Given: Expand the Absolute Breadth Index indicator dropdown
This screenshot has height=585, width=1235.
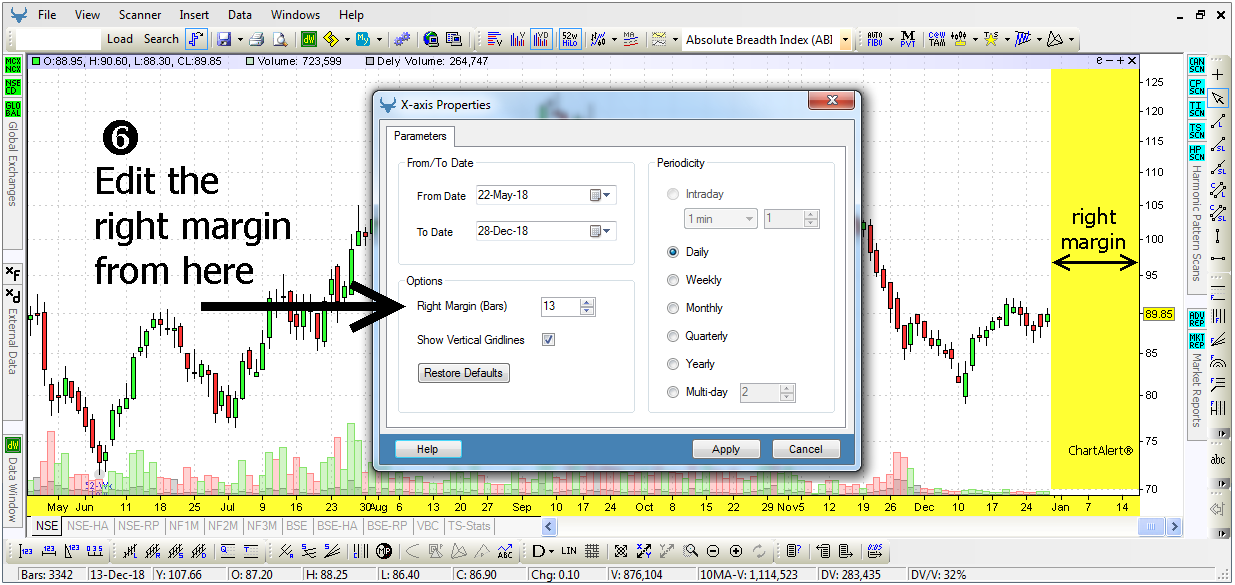Looking at the screenshot, I should pyautogui.click(x=845, y=40).
